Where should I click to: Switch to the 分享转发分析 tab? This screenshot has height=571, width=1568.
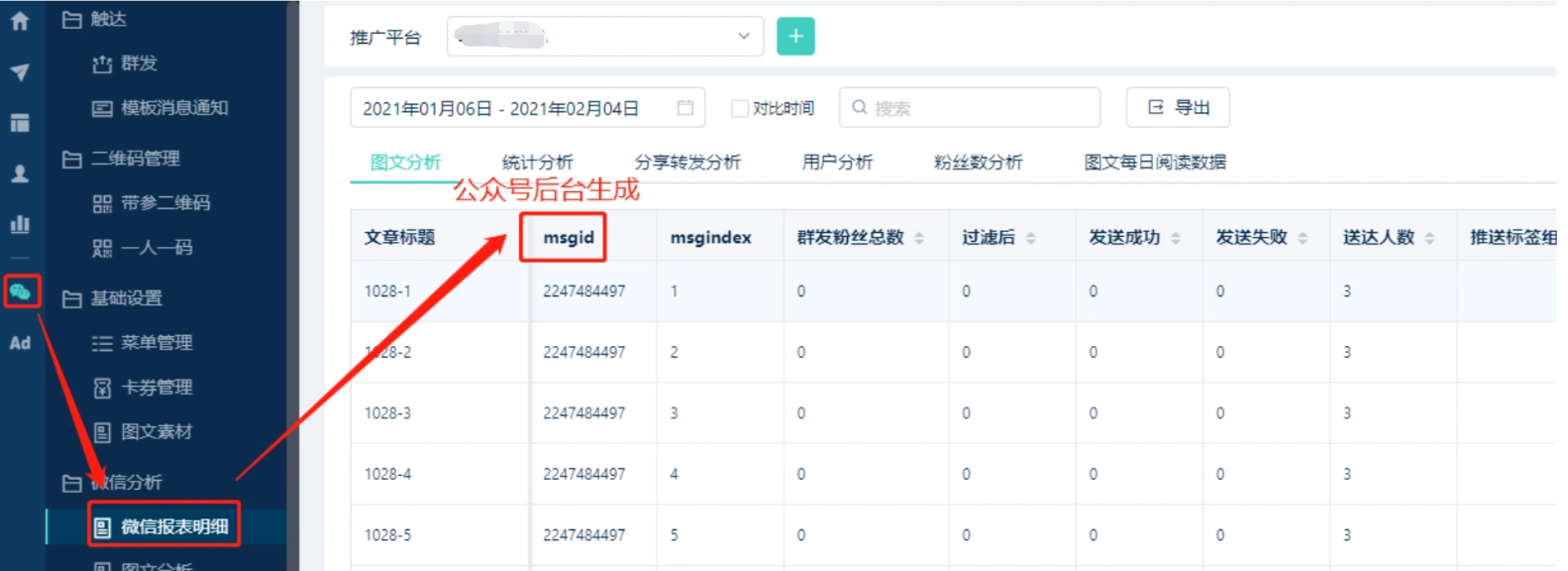pyautogui.click(x=687, y=163)
